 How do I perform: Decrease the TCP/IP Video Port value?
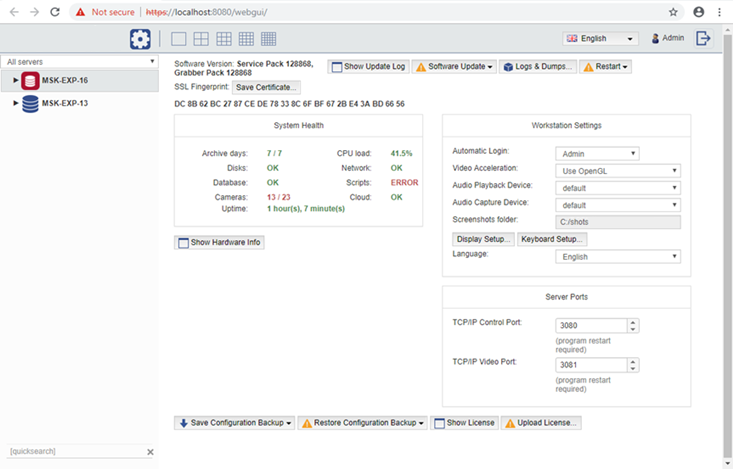(x=633, y=369)
